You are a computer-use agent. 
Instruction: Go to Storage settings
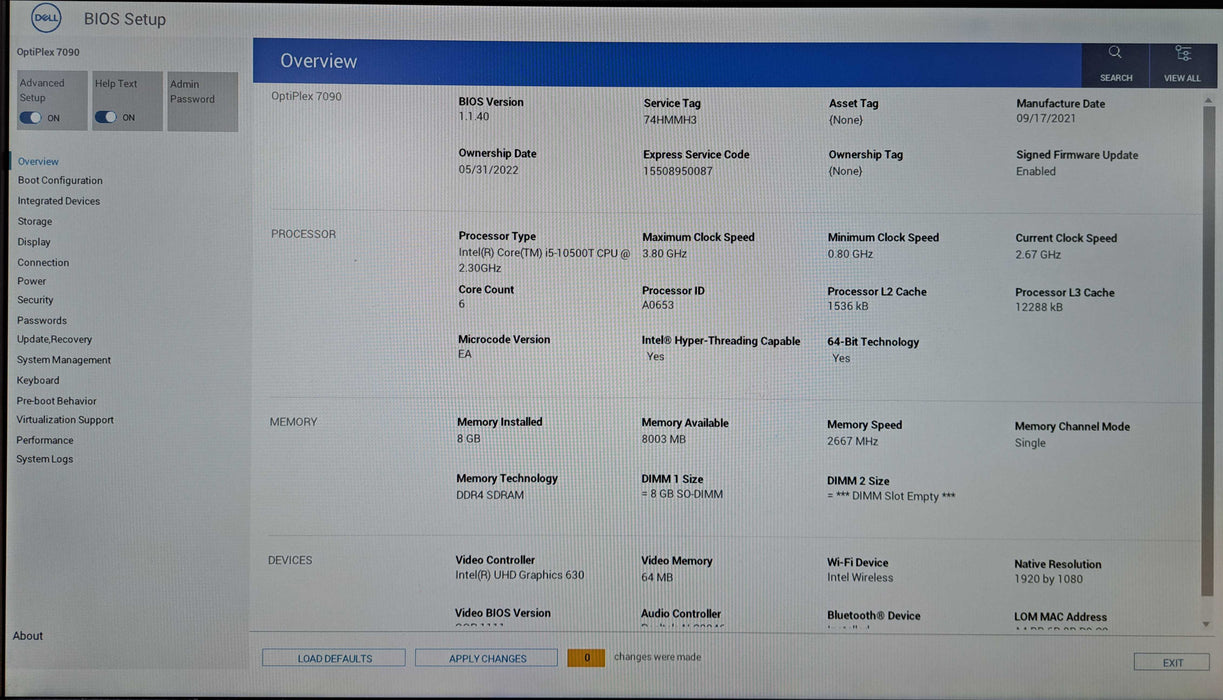click(x=35, y=222)
